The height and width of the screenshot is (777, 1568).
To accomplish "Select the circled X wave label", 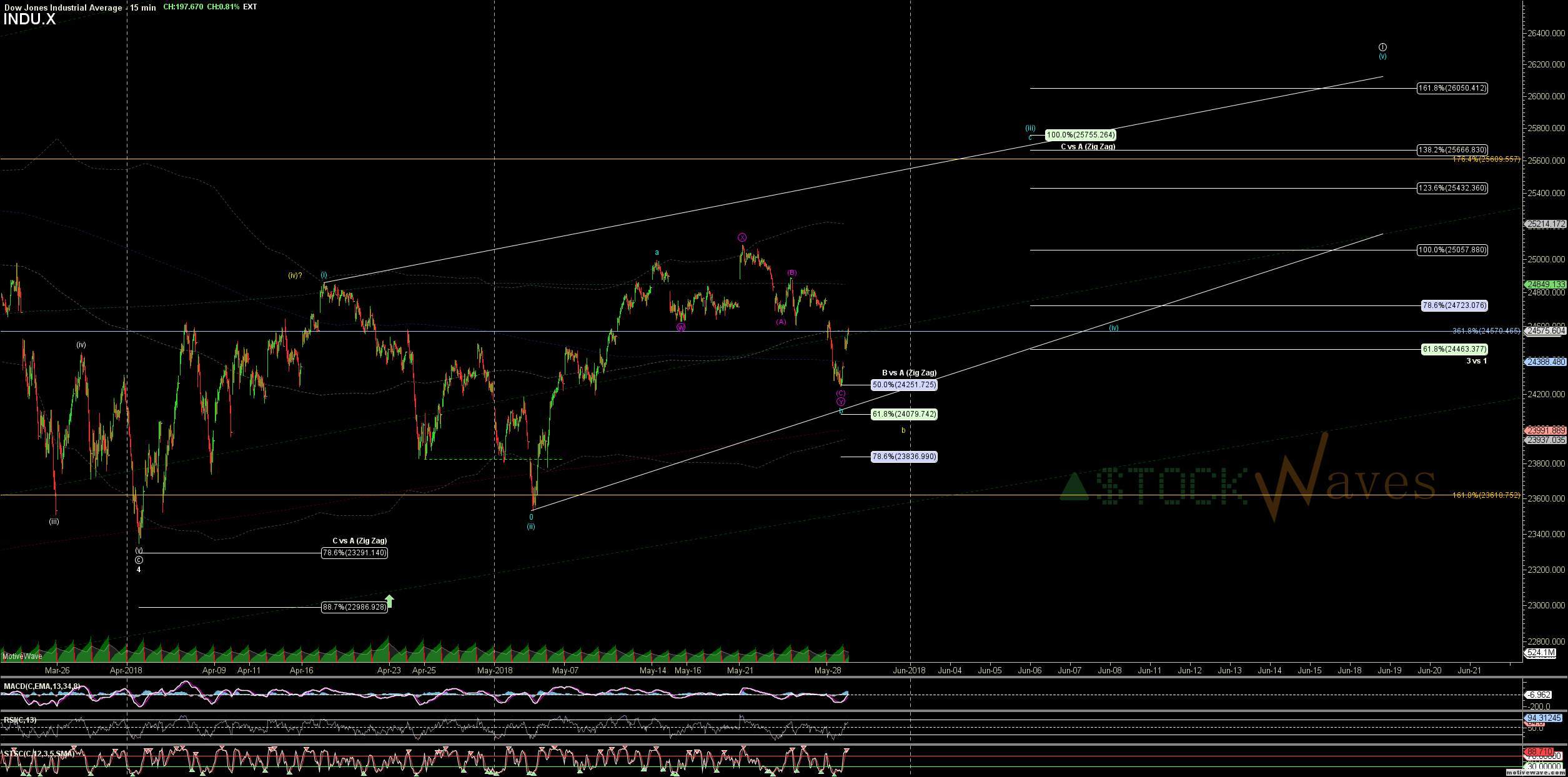I will tap(742, 237).
